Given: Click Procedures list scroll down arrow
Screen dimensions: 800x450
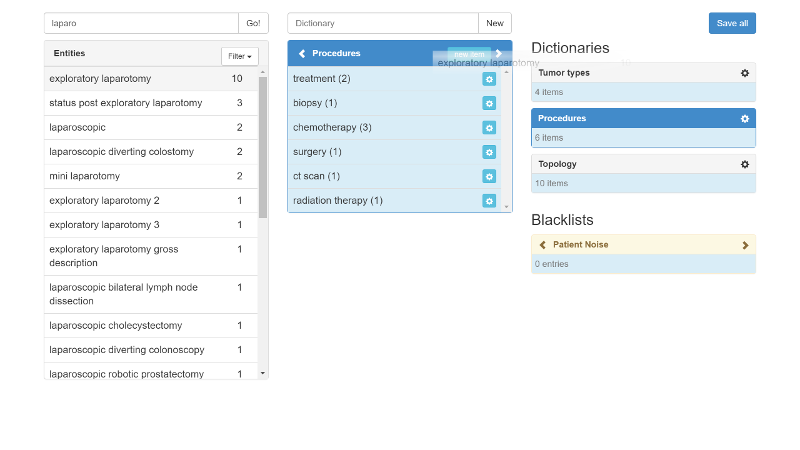Looking at the screenshot, I should point(506,207).
